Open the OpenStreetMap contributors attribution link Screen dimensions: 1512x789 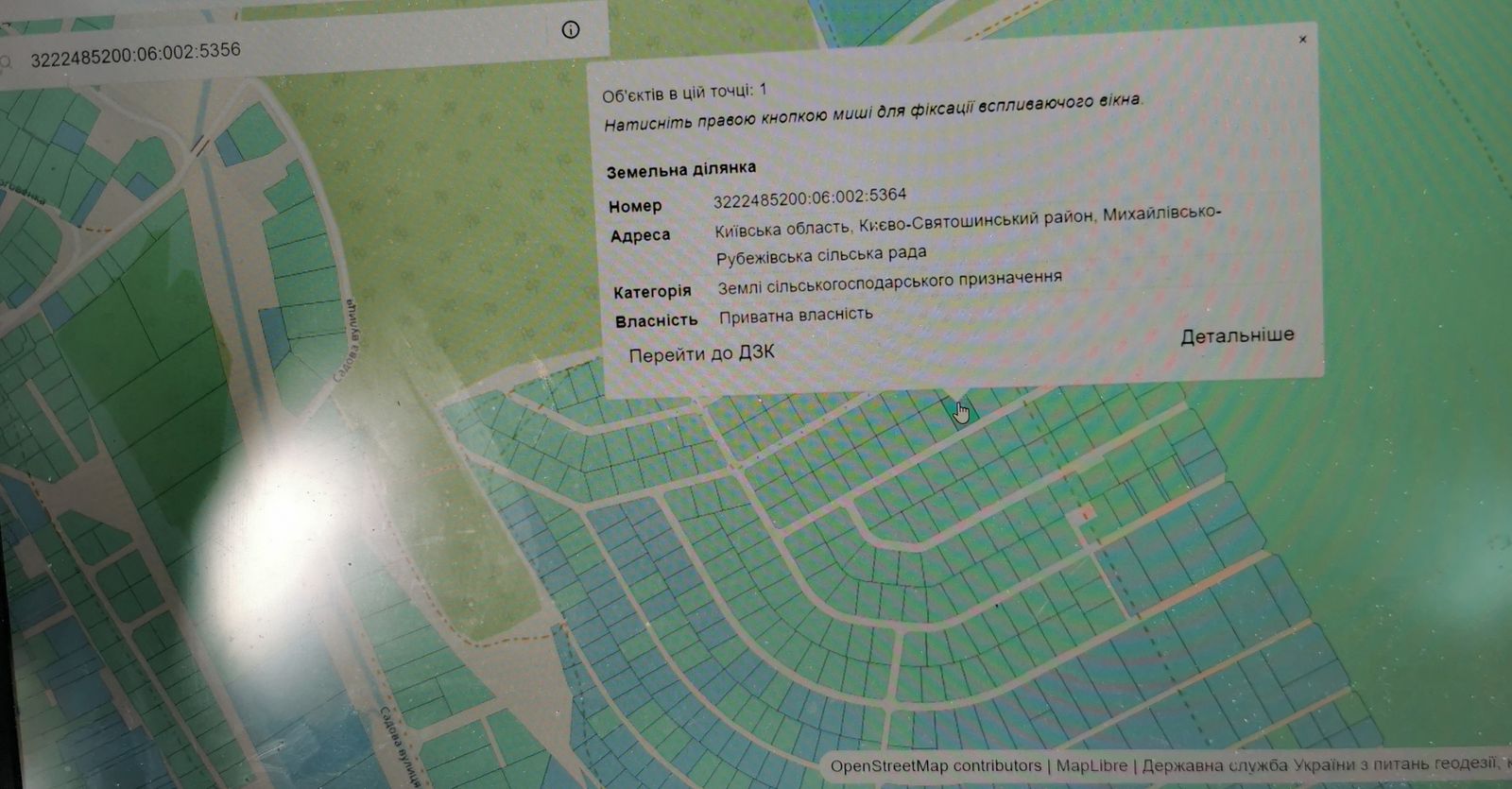click(936, 765)
